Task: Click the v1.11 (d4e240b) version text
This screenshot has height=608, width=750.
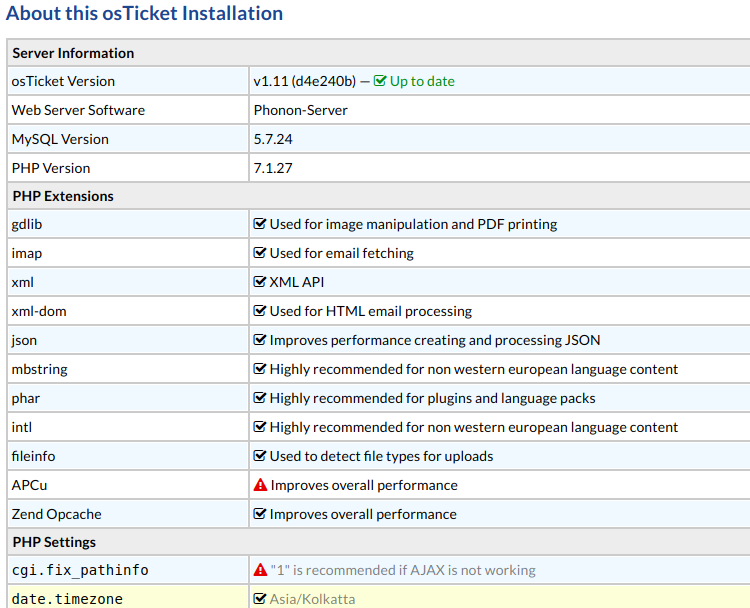Action: point(304,81)
